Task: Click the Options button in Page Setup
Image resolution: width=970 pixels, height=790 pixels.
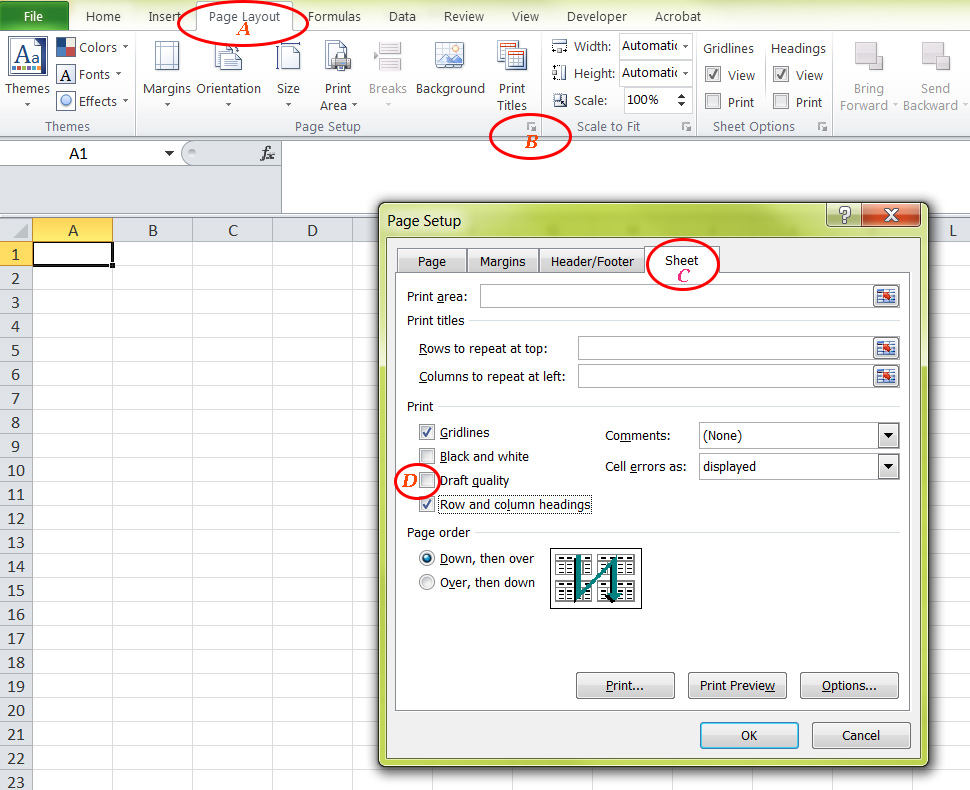Action: click(x=848, y=685)
